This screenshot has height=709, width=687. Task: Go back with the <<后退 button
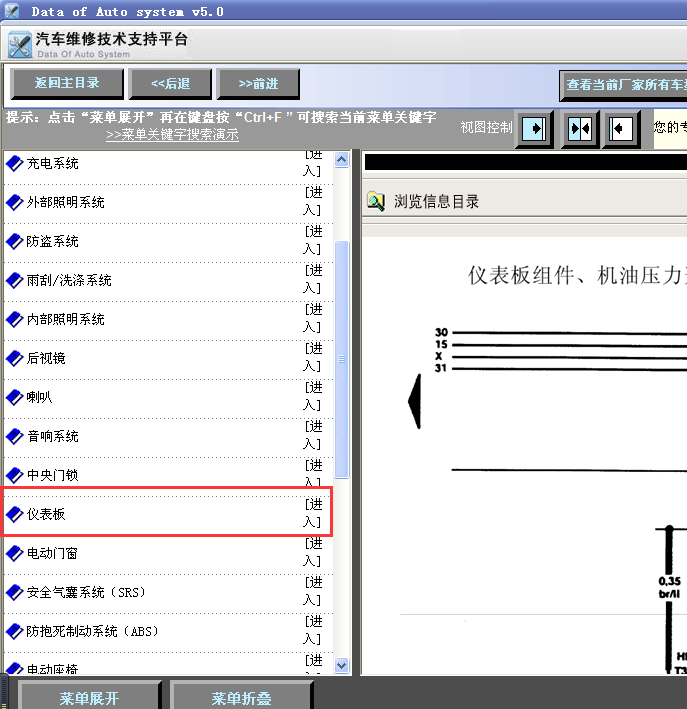170,84
